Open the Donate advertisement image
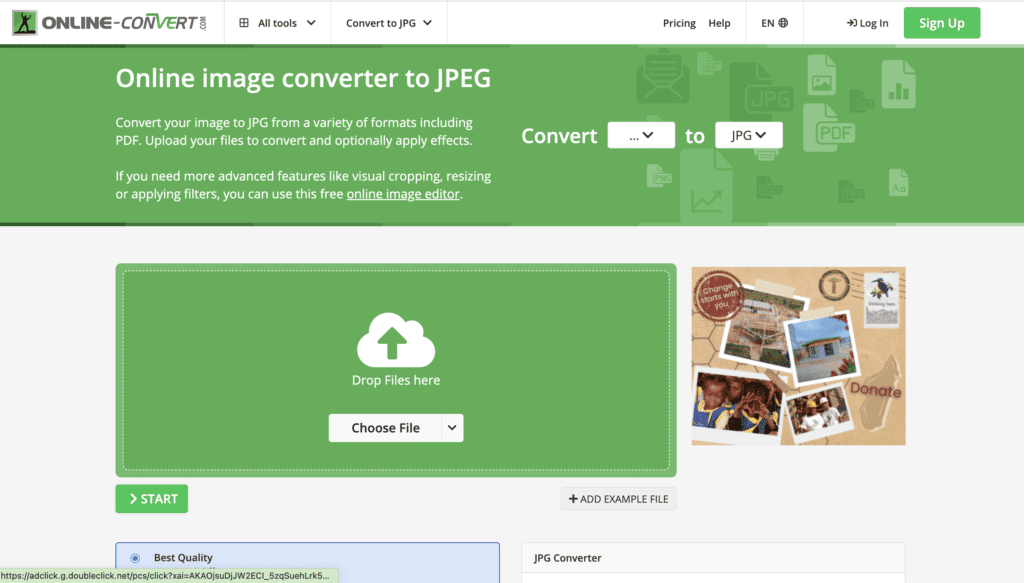1024x583 pixels. coord(798,356)
